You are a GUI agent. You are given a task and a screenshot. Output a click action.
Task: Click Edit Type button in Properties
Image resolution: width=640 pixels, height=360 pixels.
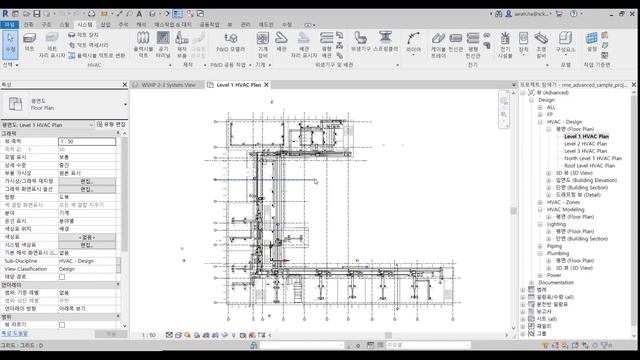[111, 124]
